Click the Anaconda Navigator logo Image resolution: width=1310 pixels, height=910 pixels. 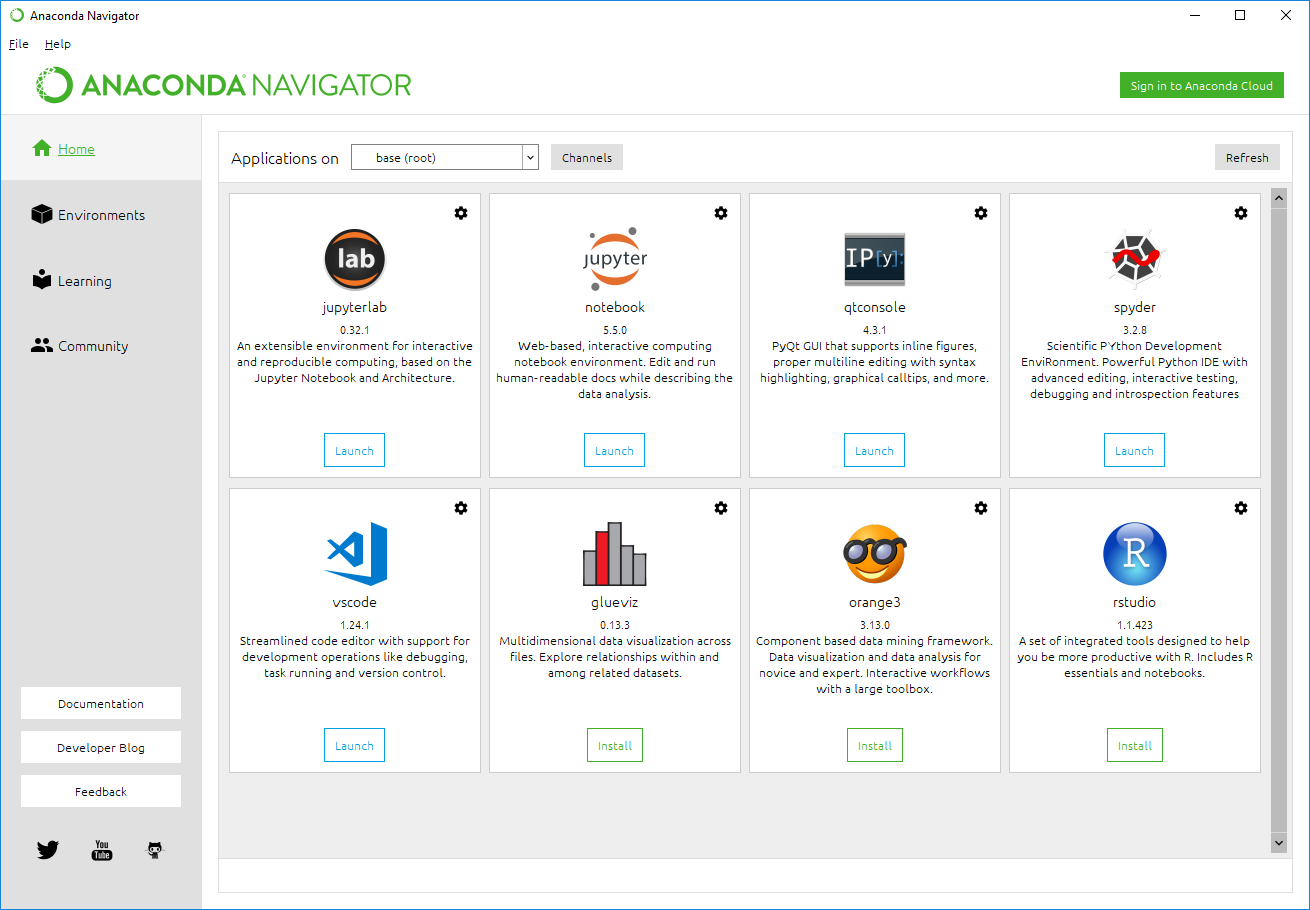click(x=223, y=85)
